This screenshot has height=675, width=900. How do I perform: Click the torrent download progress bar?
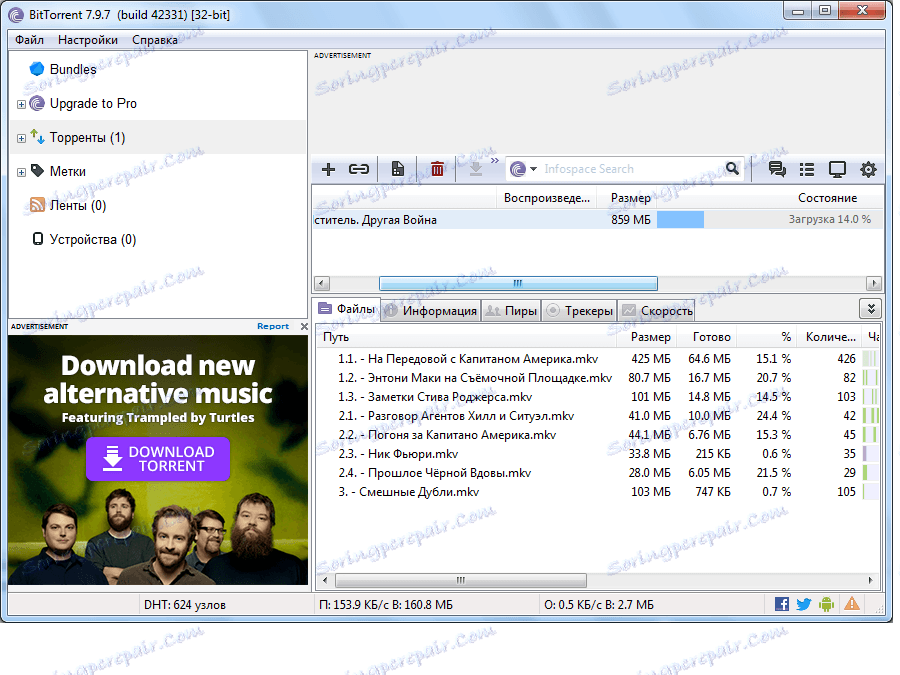[x=680, y=219]
